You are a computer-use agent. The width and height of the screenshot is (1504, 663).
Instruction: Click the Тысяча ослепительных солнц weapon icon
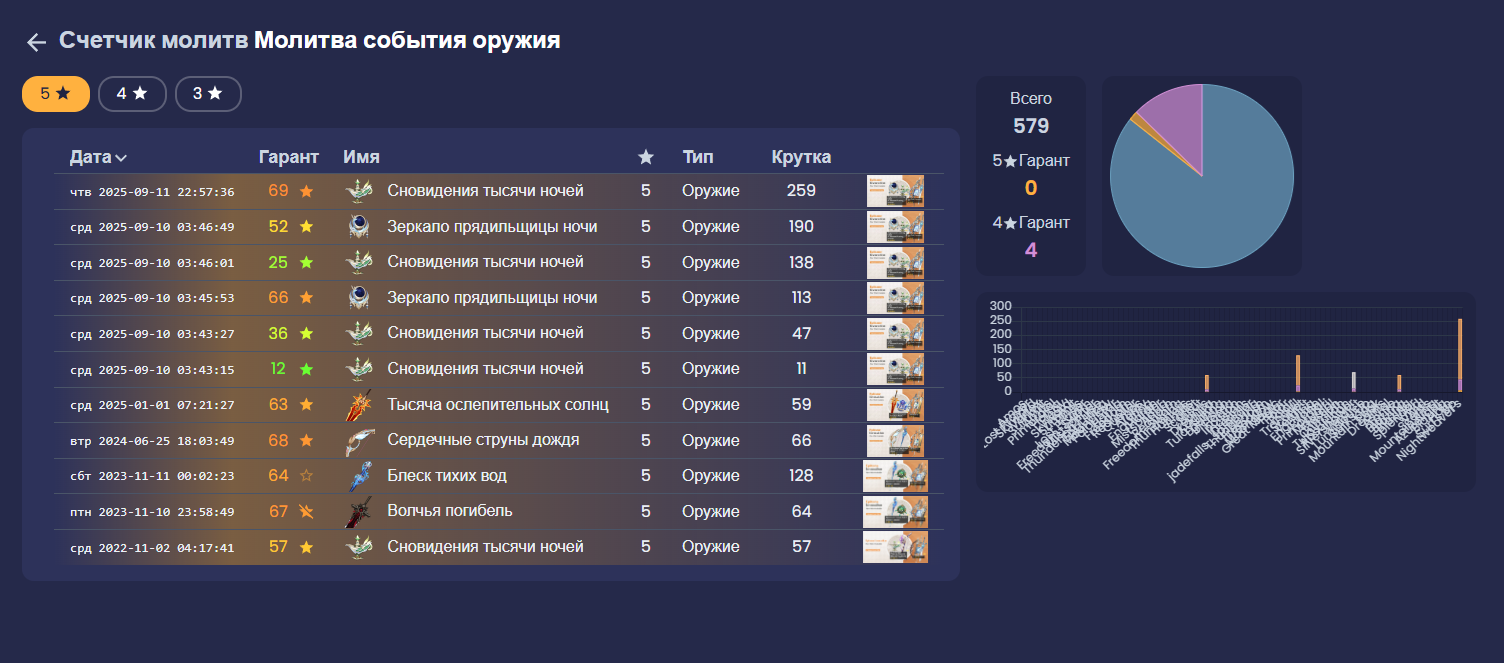pyautogui.click(x=359, y=405)
